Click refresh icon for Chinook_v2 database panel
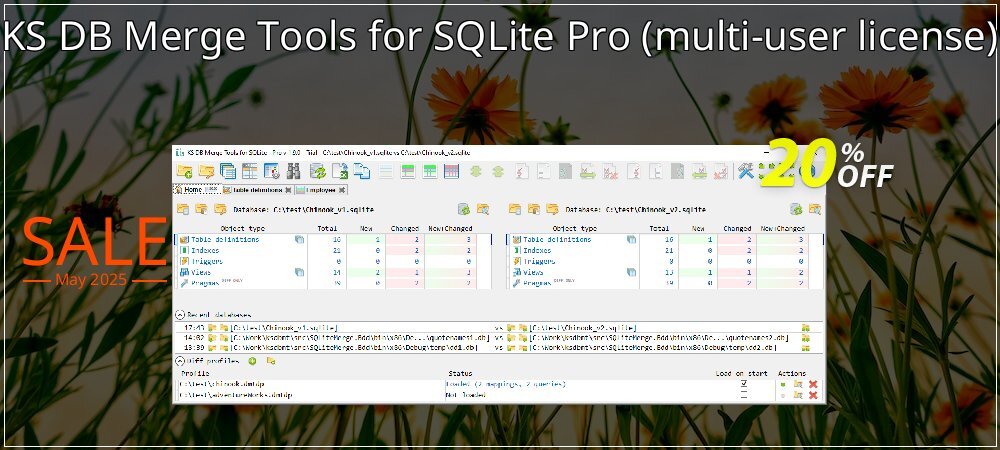Image resolution: width=1000 pixels, height=450 pixels. (797, 209)
